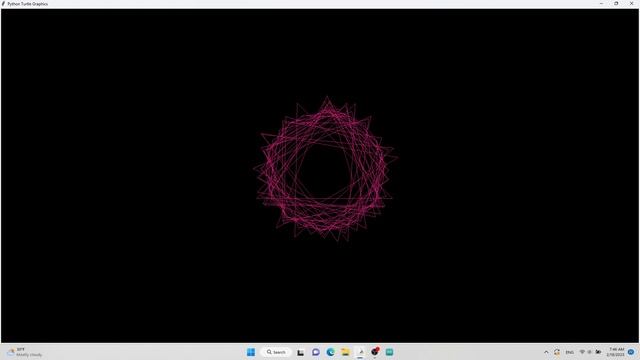Click the Python Turtle Graphics feather icon
This screenshot has height=360, width=640.
pos(4,4)
